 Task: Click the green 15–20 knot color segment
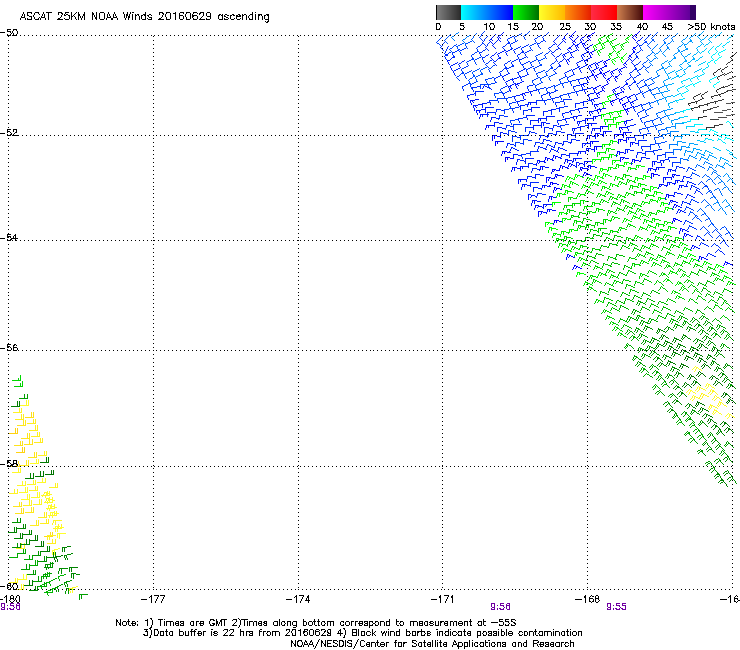coord(526,12)
